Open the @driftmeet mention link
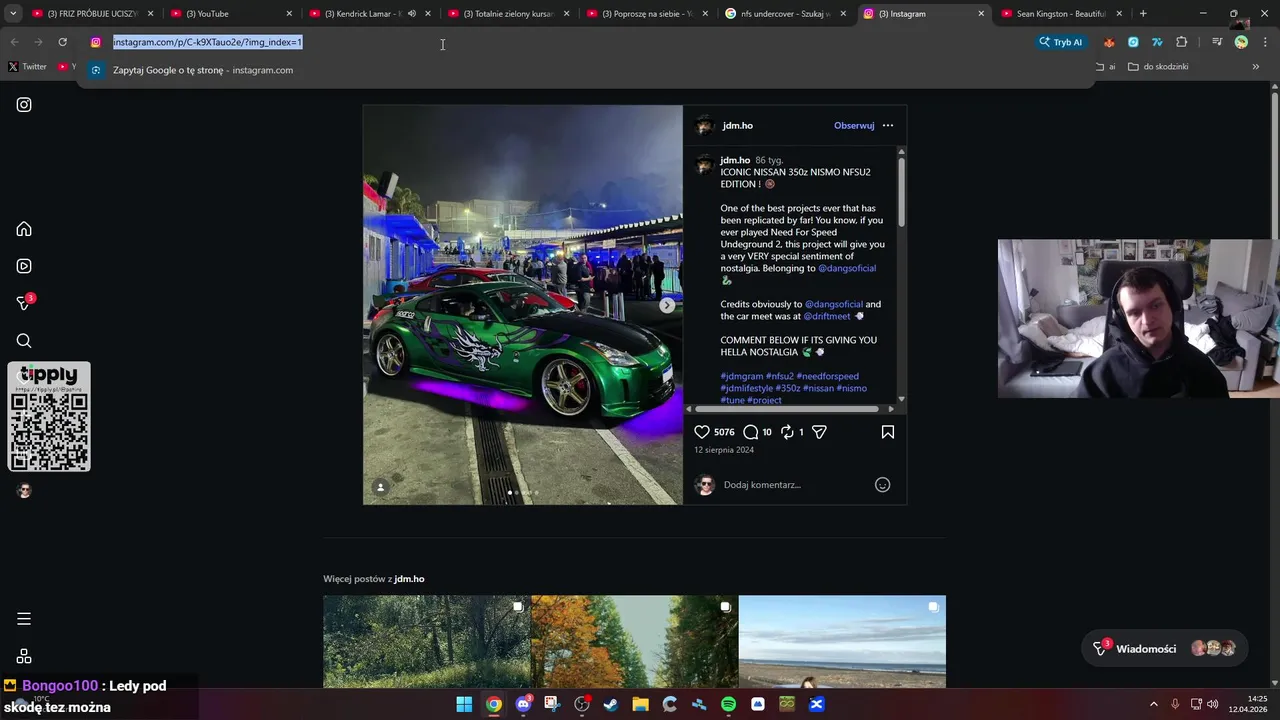The image size is (1280, 720). click(x=827, y=317)
